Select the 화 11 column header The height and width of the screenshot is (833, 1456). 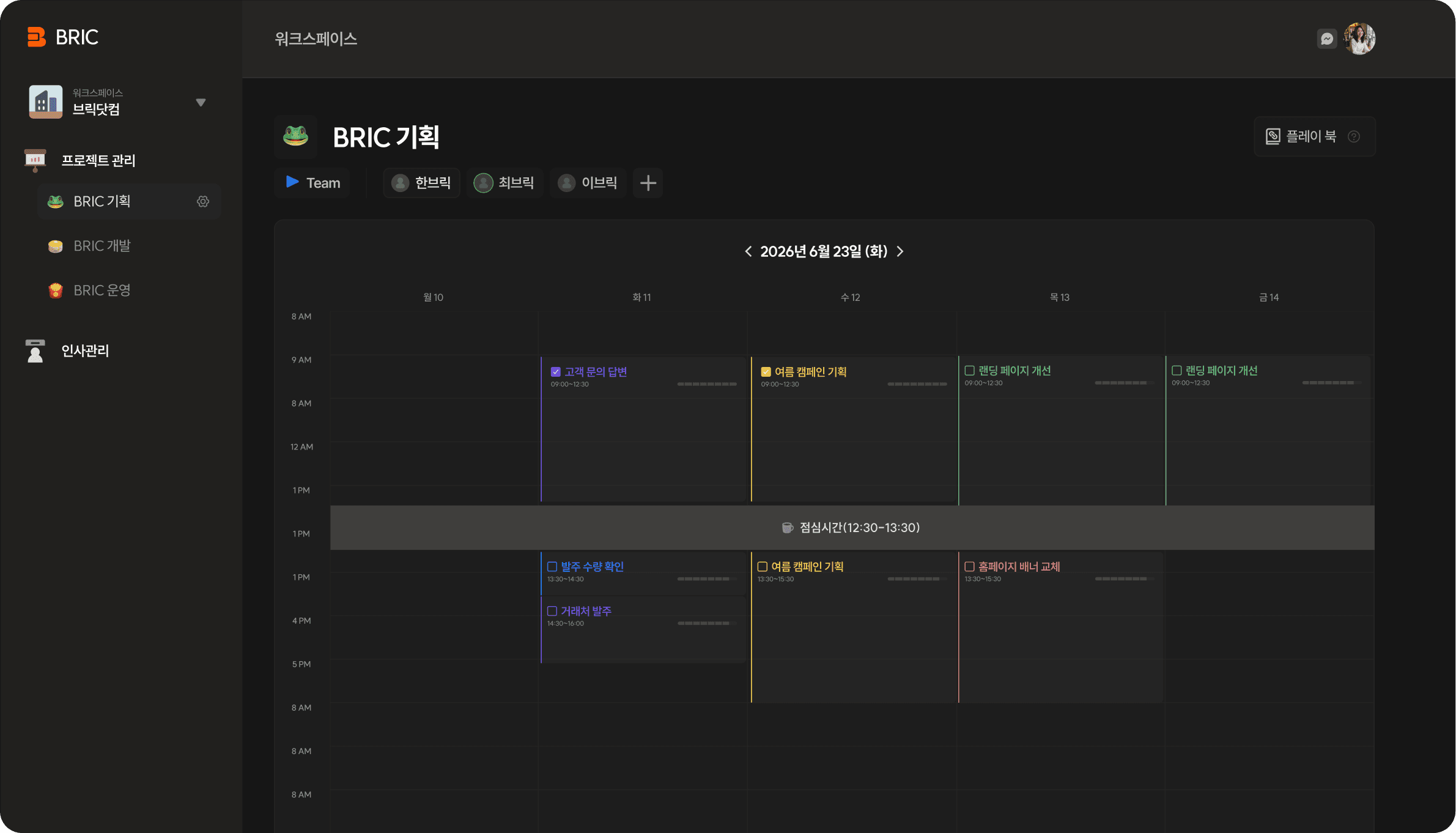641,297
